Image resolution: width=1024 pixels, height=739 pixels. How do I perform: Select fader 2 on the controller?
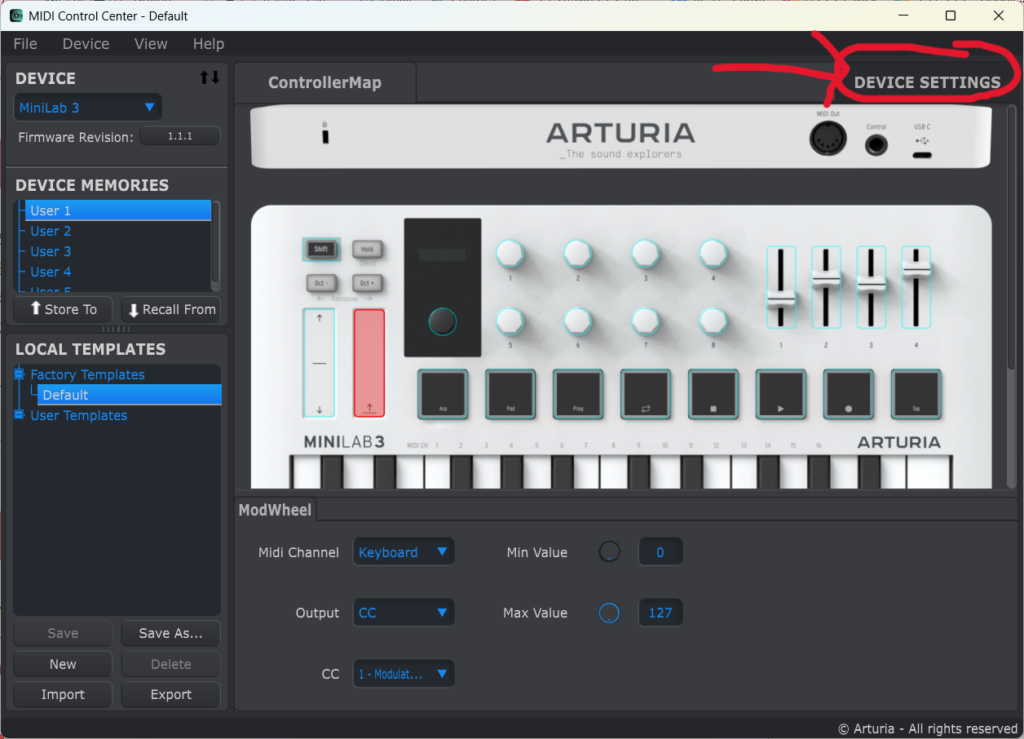[x=826, y=287]
